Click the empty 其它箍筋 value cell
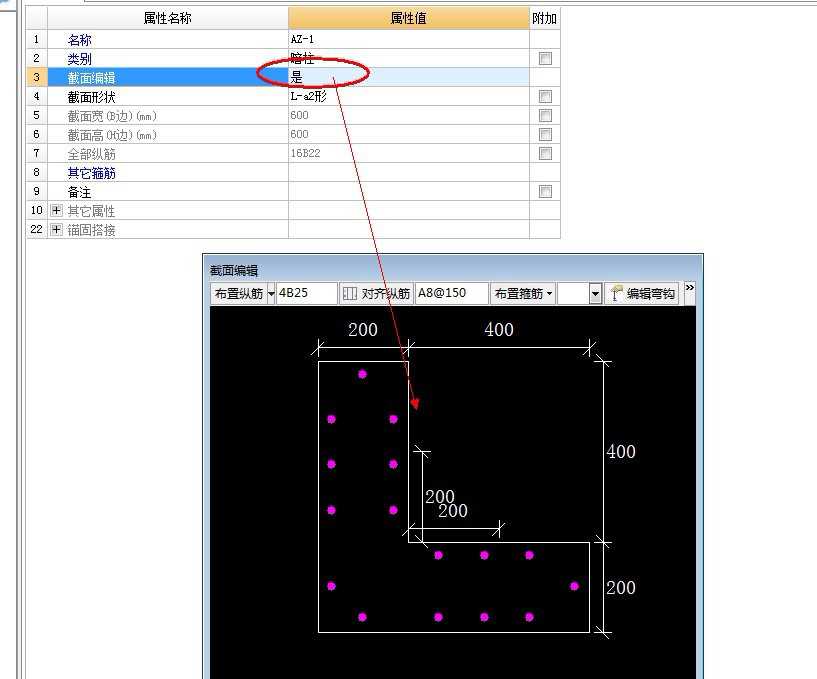 408,172
